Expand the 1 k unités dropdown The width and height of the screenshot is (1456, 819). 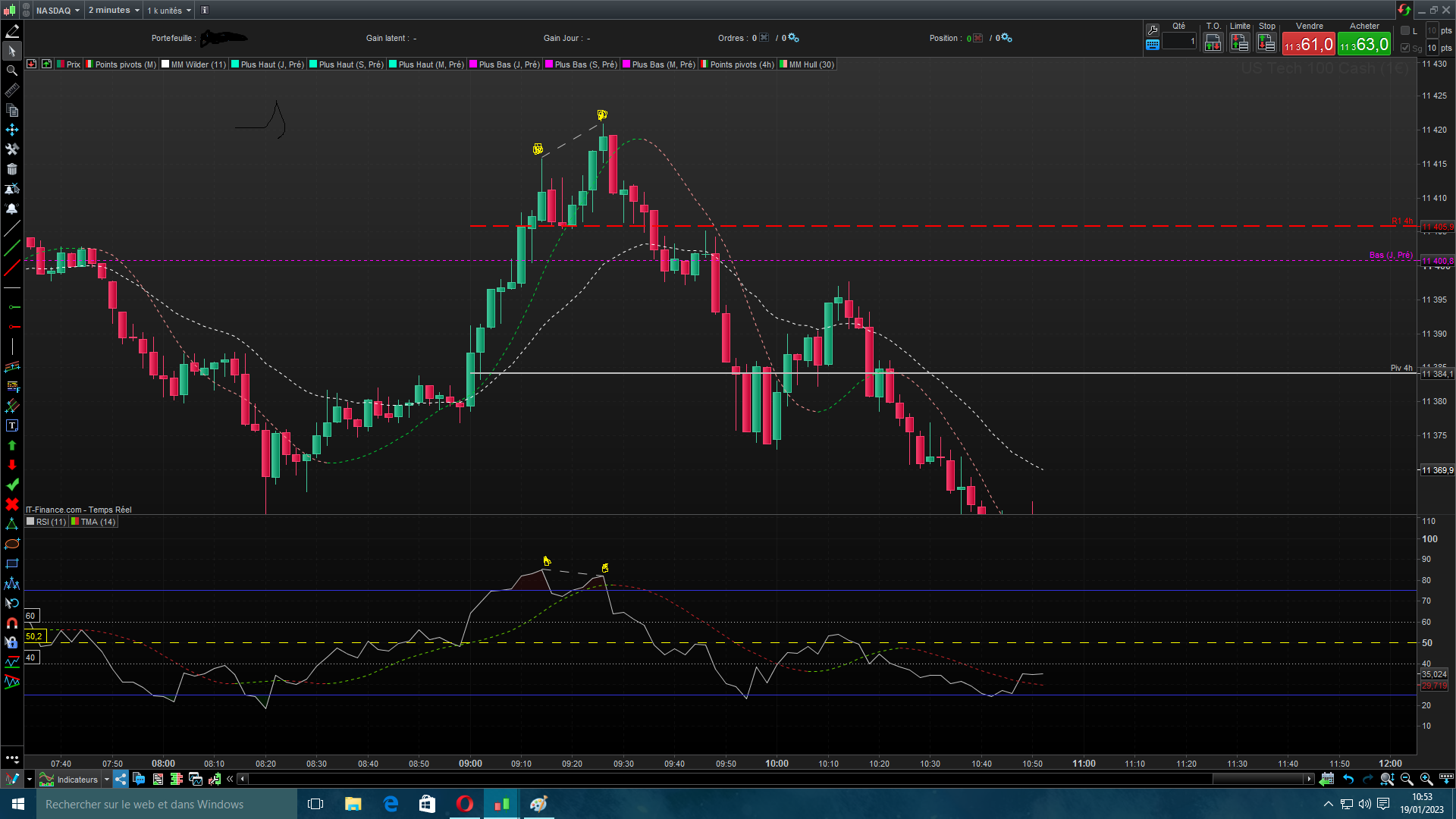coord(169,10)
